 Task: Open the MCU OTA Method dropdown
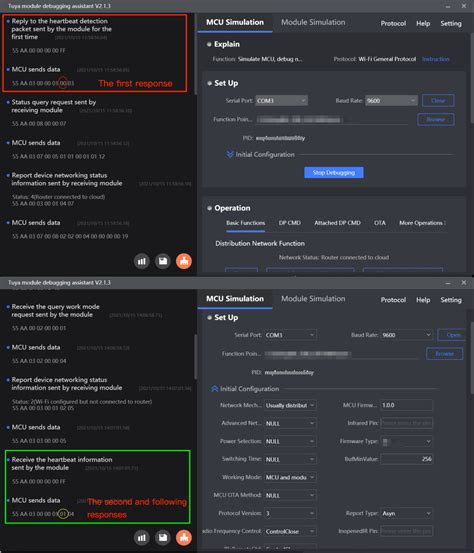point(290,495)
